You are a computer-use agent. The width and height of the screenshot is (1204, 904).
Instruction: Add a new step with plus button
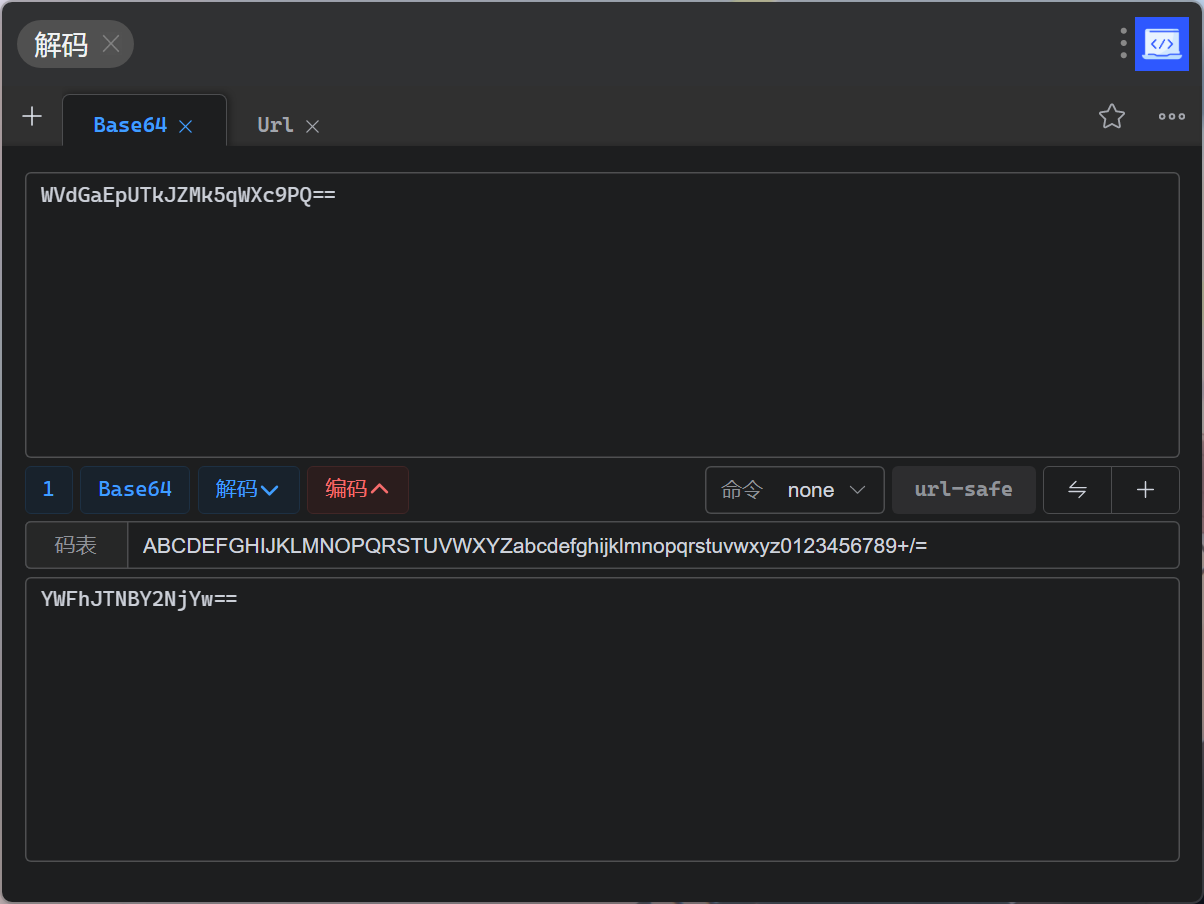click(x=1146, y=490)
